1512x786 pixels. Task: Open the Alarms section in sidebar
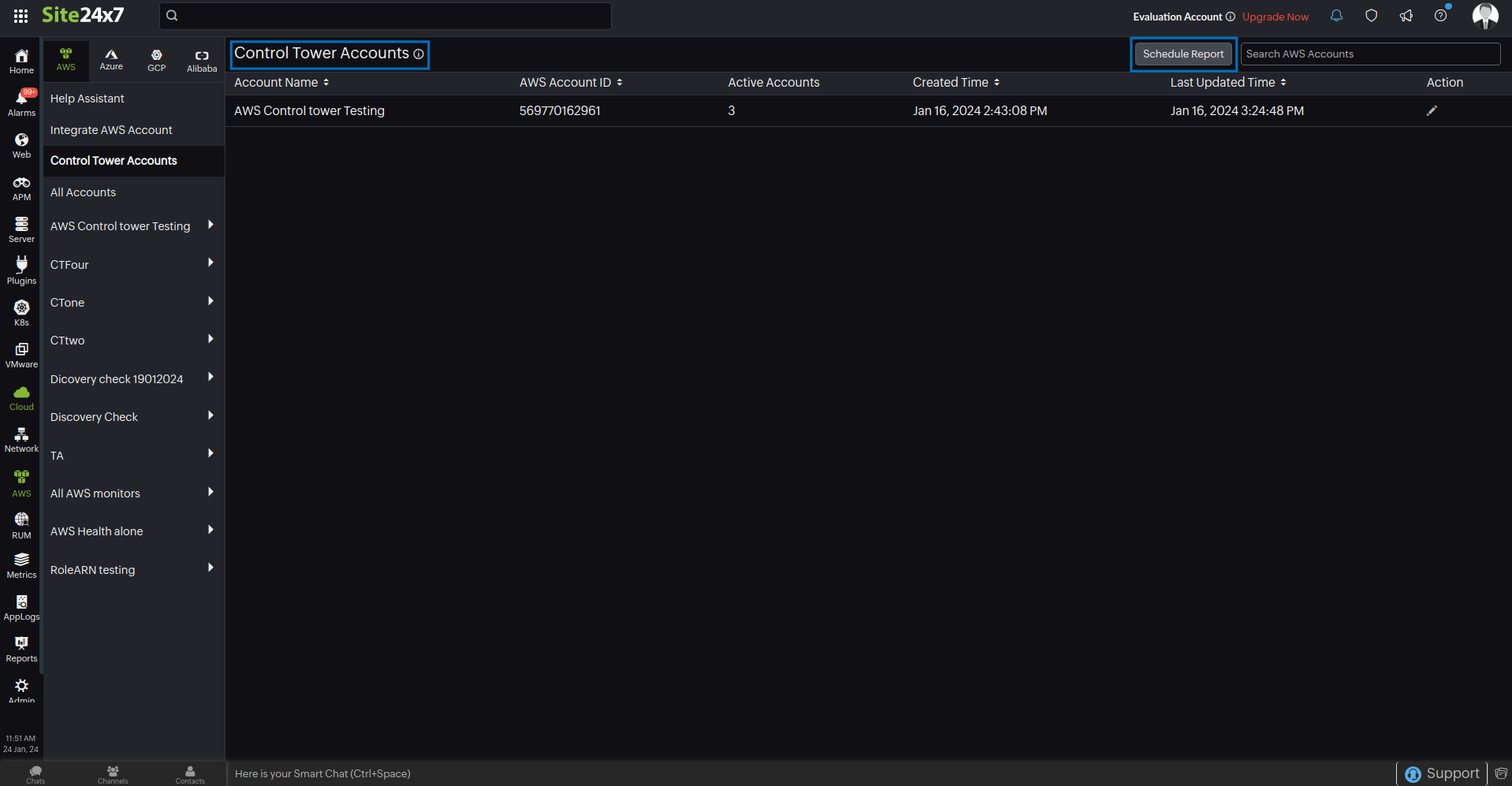click(21, 102)
